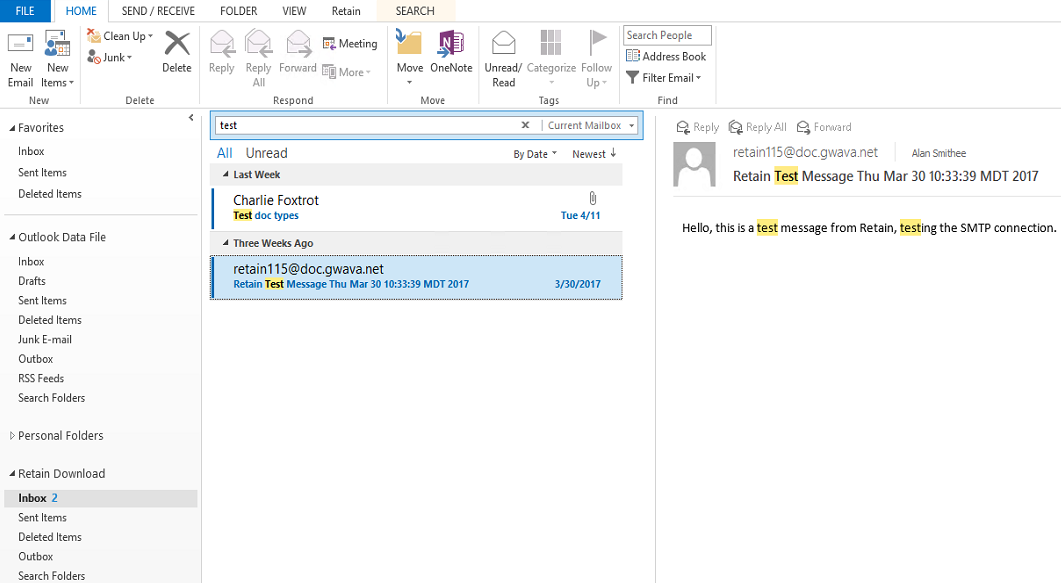Open the RSS Feeds folder
1061x583 pixels.
pos(41,379)
